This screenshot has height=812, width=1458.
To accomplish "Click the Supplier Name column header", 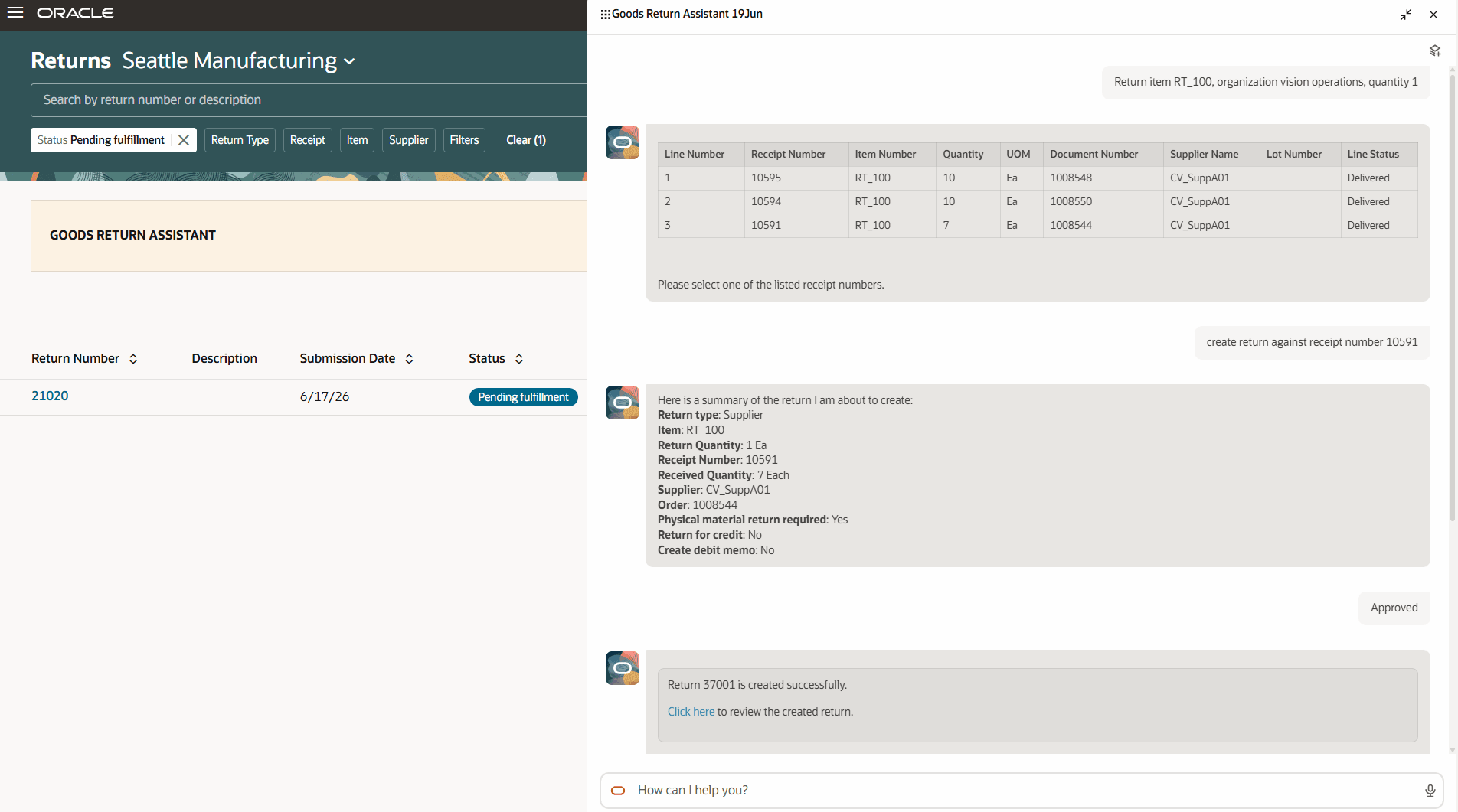I will [x=1211, y=155].
